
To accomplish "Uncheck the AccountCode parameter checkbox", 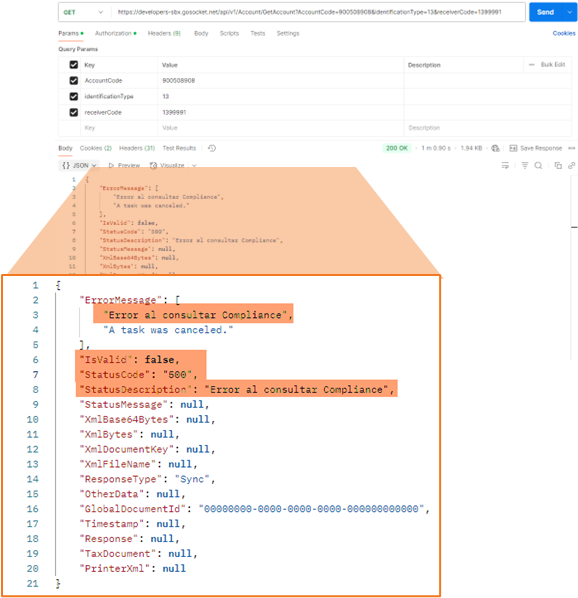I will click(74, 80).
